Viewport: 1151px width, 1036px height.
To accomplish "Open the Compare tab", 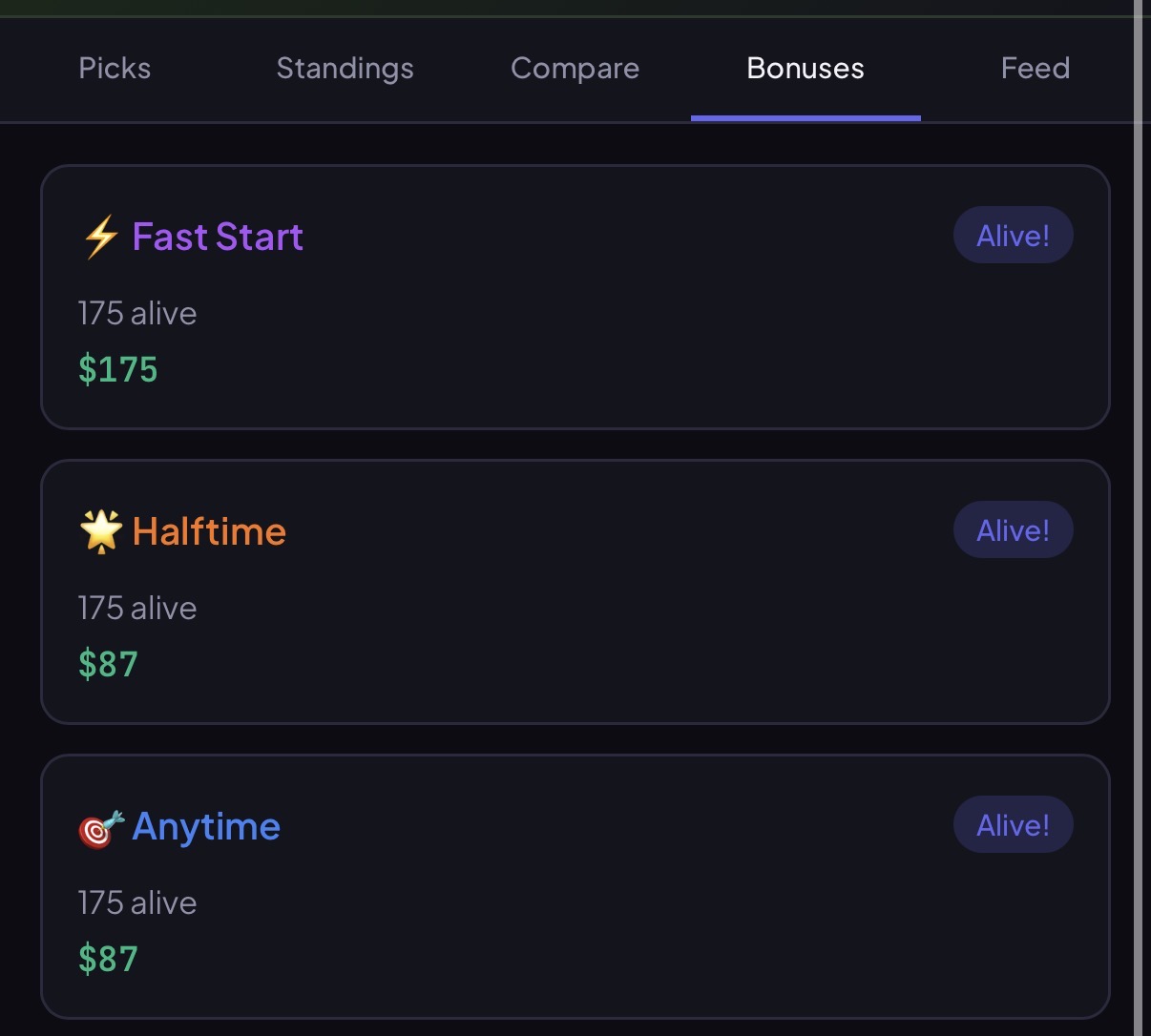I will 575,68.
